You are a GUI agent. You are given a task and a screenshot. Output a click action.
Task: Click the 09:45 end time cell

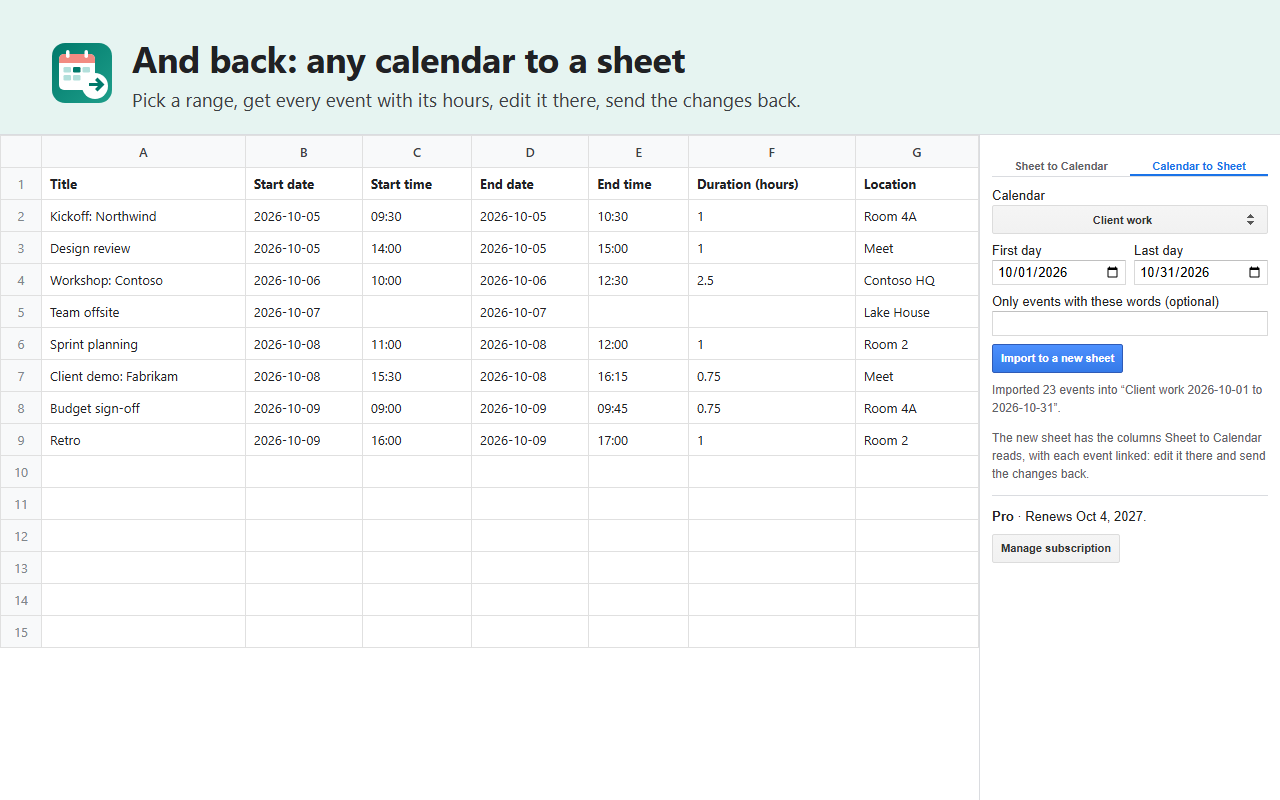pos(638,408)
